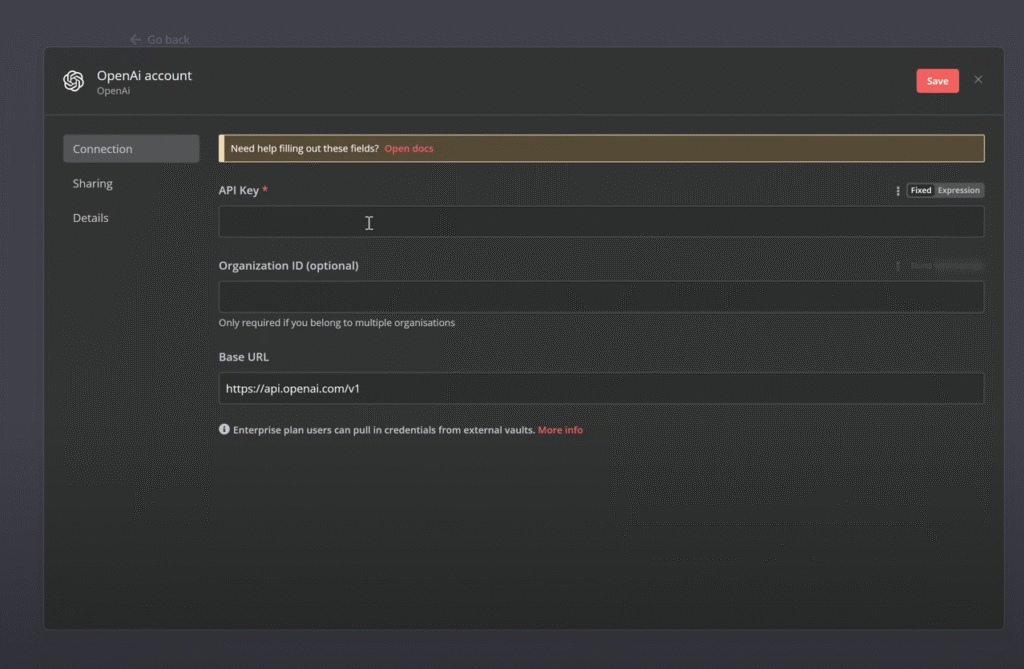
Task: Switch API Key mode to Fixed
Action: tap(920, 190)
